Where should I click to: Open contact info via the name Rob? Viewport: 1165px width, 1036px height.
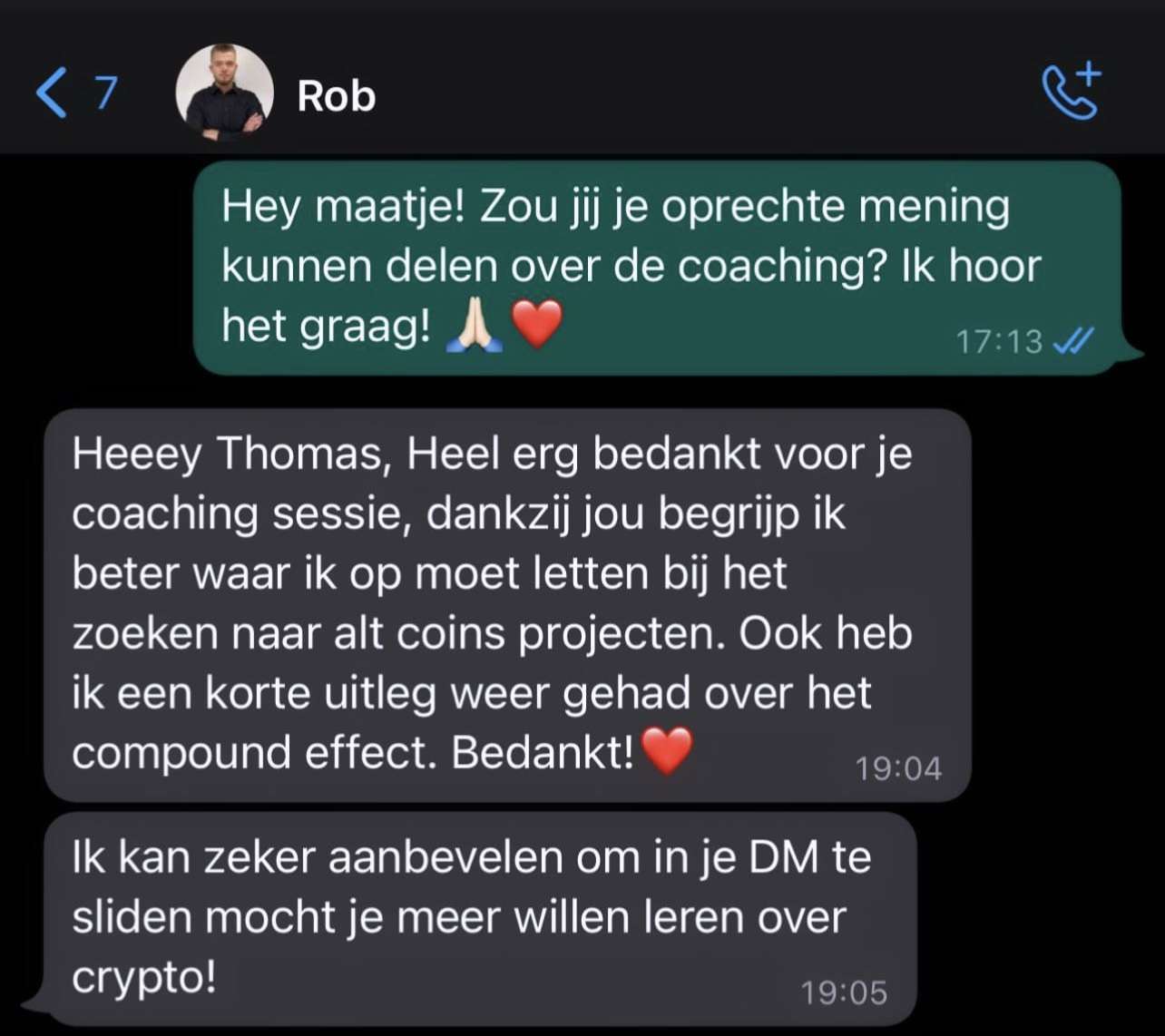click(336, 95)
